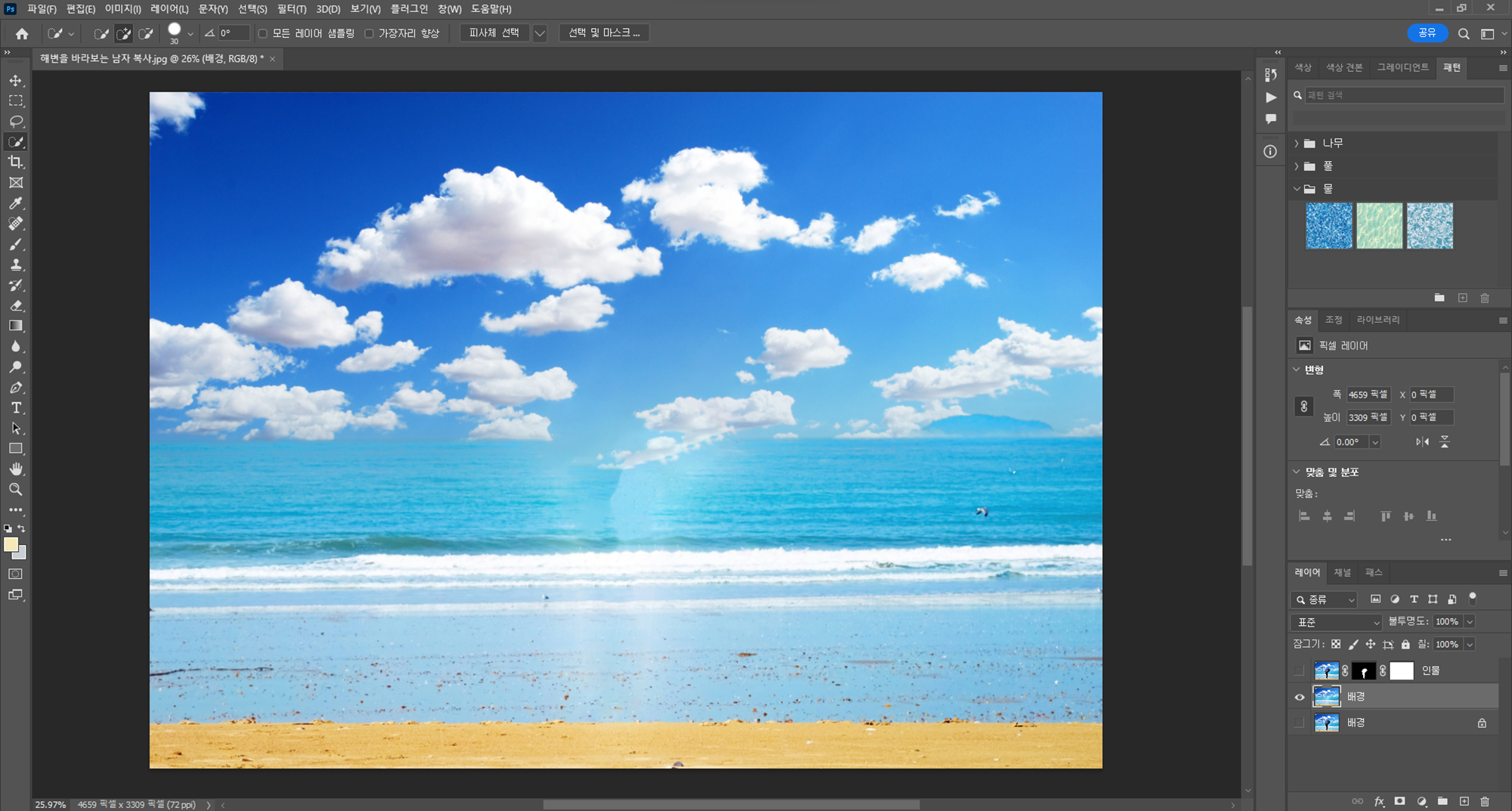Flip horizontally in the 변형 section
Viewport: 1512px width, 811px height.
click(x=1422, y=441)
